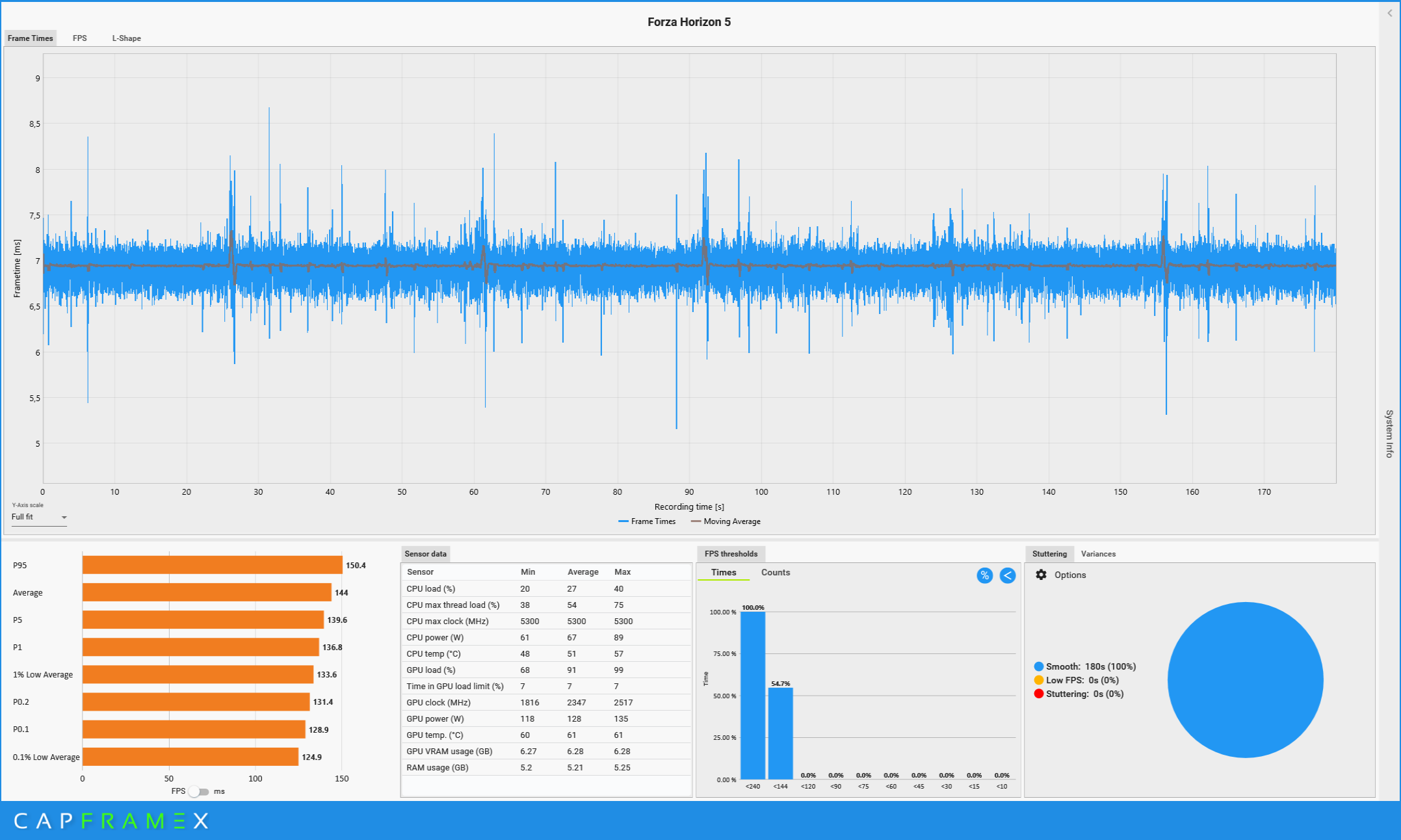The height and width of the screenshot is (840, 1401).
Task: Select the Frame Times tab
Action: 30,38
